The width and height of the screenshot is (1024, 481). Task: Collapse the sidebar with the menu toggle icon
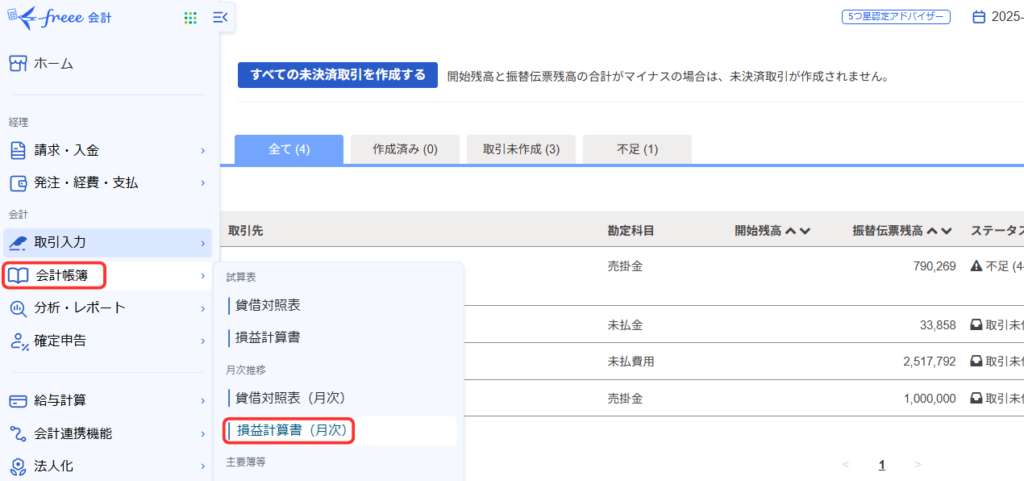[x=221, y=17]
